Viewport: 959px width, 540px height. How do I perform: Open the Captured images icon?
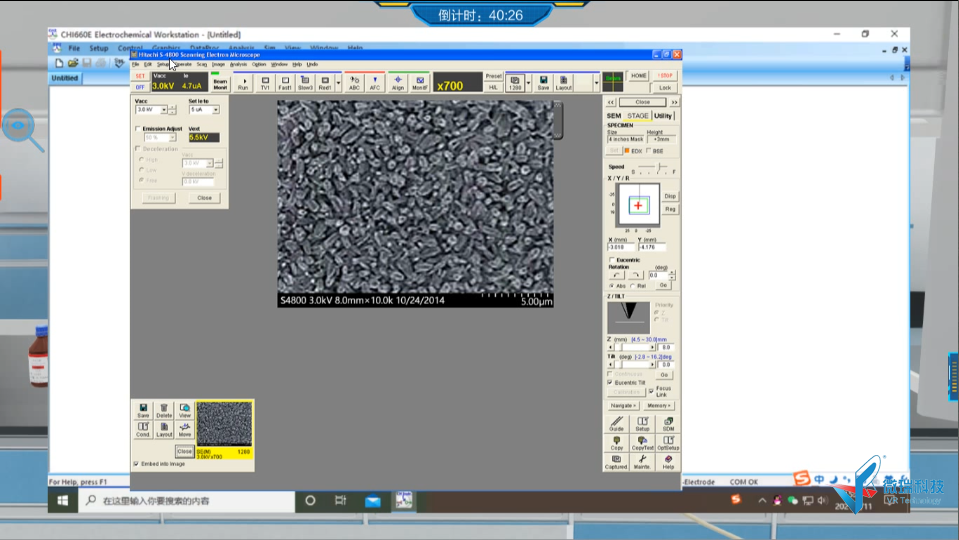pyautogui.click(x=616, y=462)
